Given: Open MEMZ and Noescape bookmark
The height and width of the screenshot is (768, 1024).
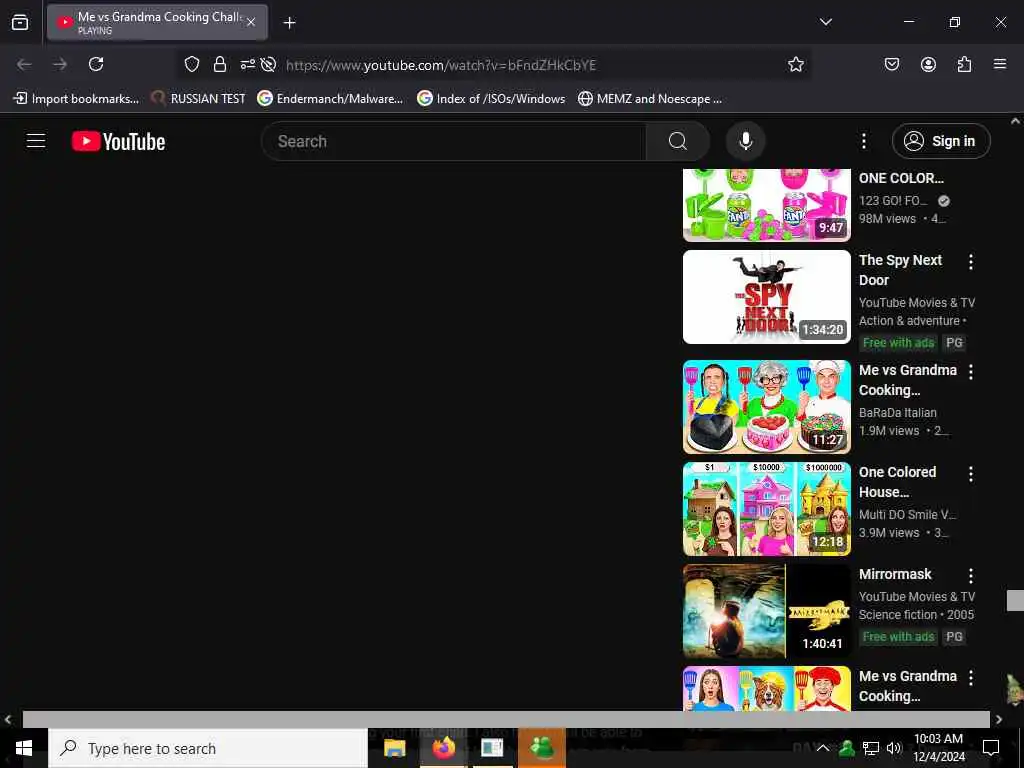Looking at the screenshot, I should 650,99.
